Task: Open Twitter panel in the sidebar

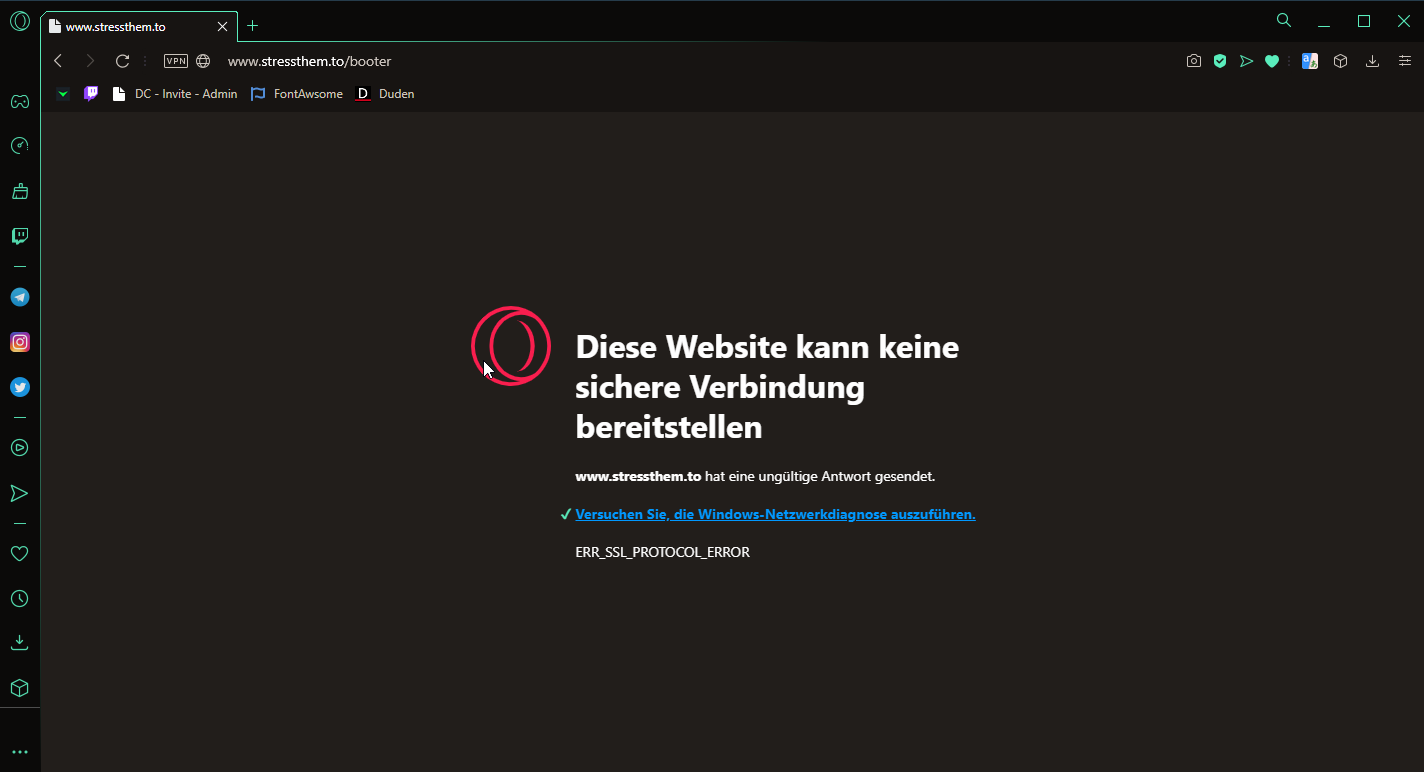Action: pos(19,387)
